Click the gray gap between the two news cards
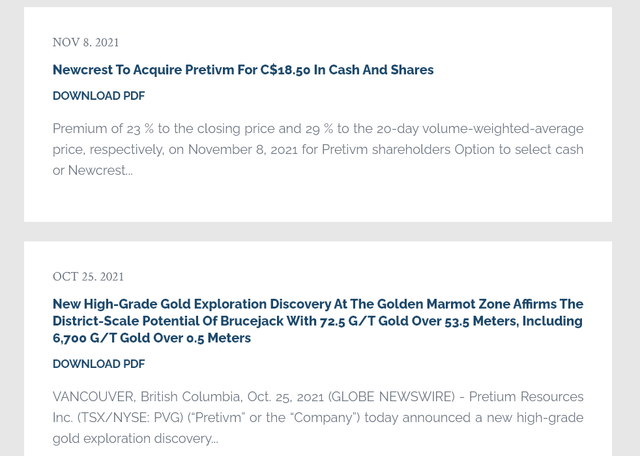The width and height of the screenshot is (640, 456). click(318, 231)
